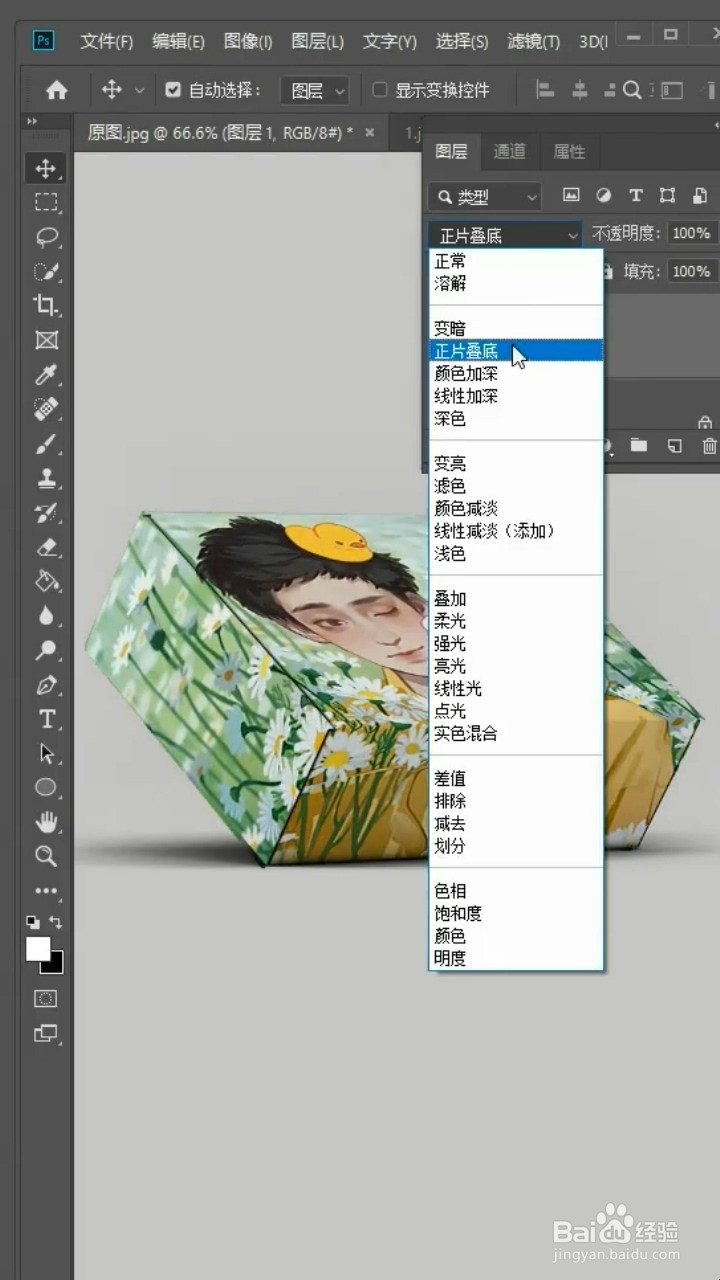Select the Dodge tool

(46, 650)
